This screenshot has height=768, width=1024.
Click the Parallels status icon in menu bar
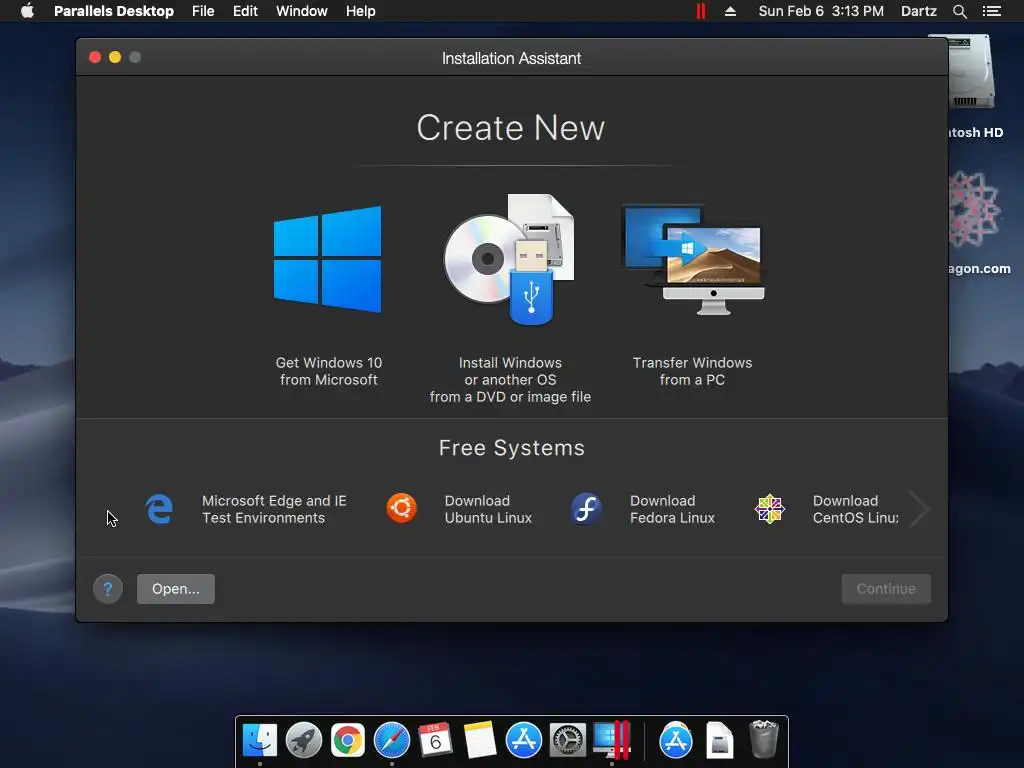[701, 11]
